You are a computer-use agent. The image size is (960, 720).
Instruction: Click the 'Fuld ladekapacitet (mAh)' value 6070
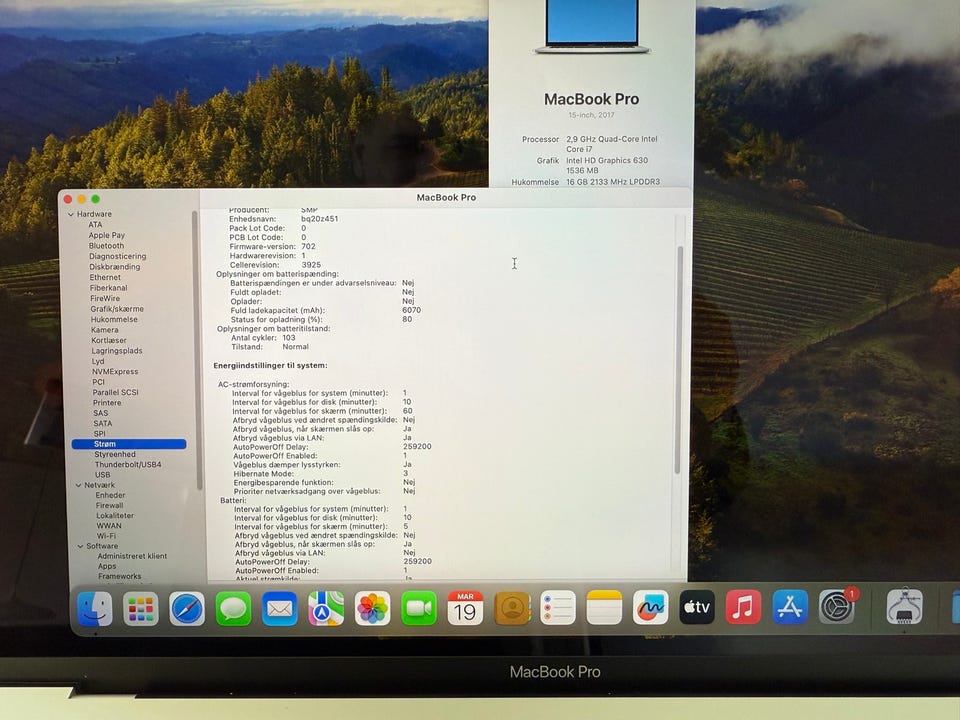411,310
